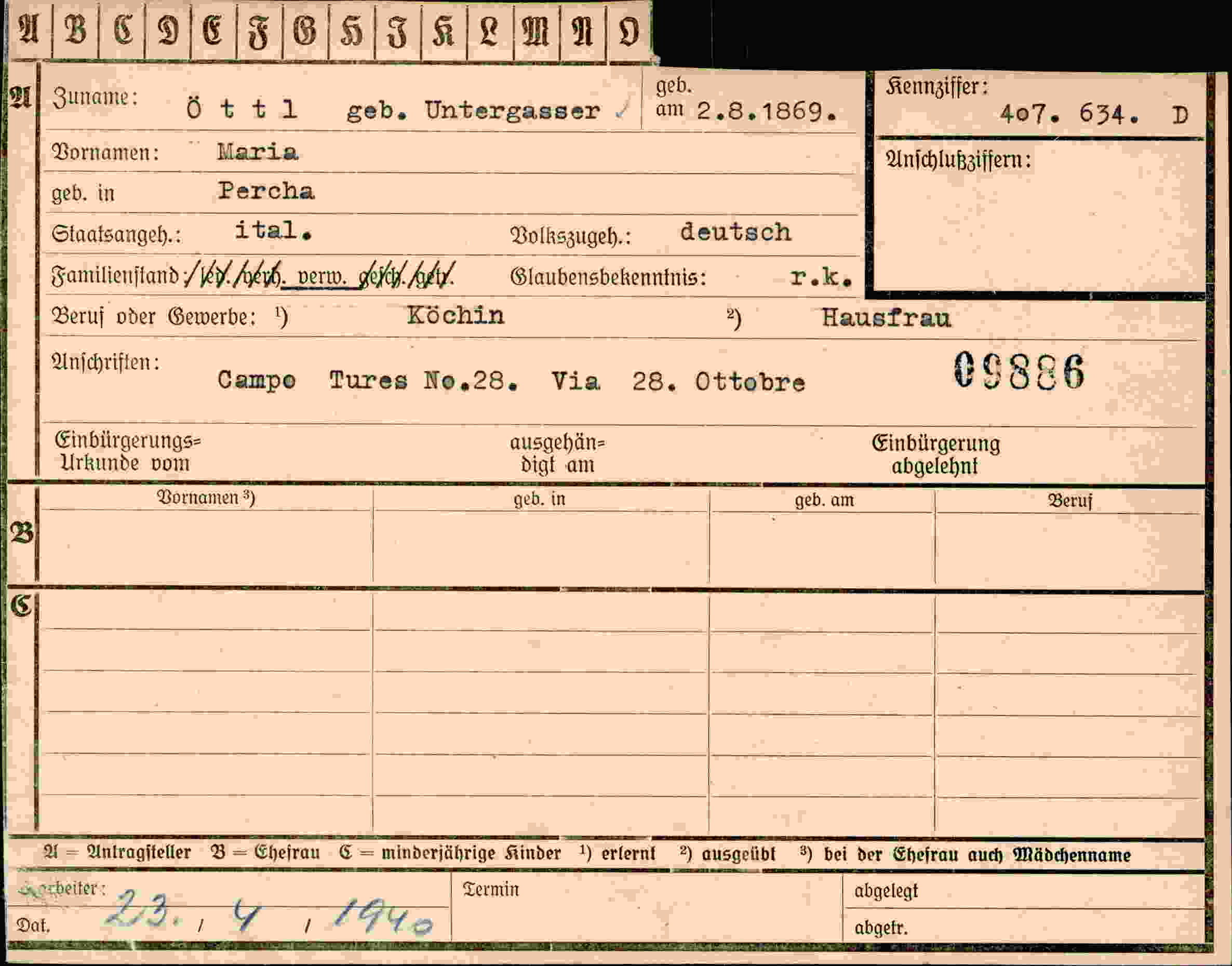Click stamped number '09886'
The image size is (1232, 966).
[1020, 370]
